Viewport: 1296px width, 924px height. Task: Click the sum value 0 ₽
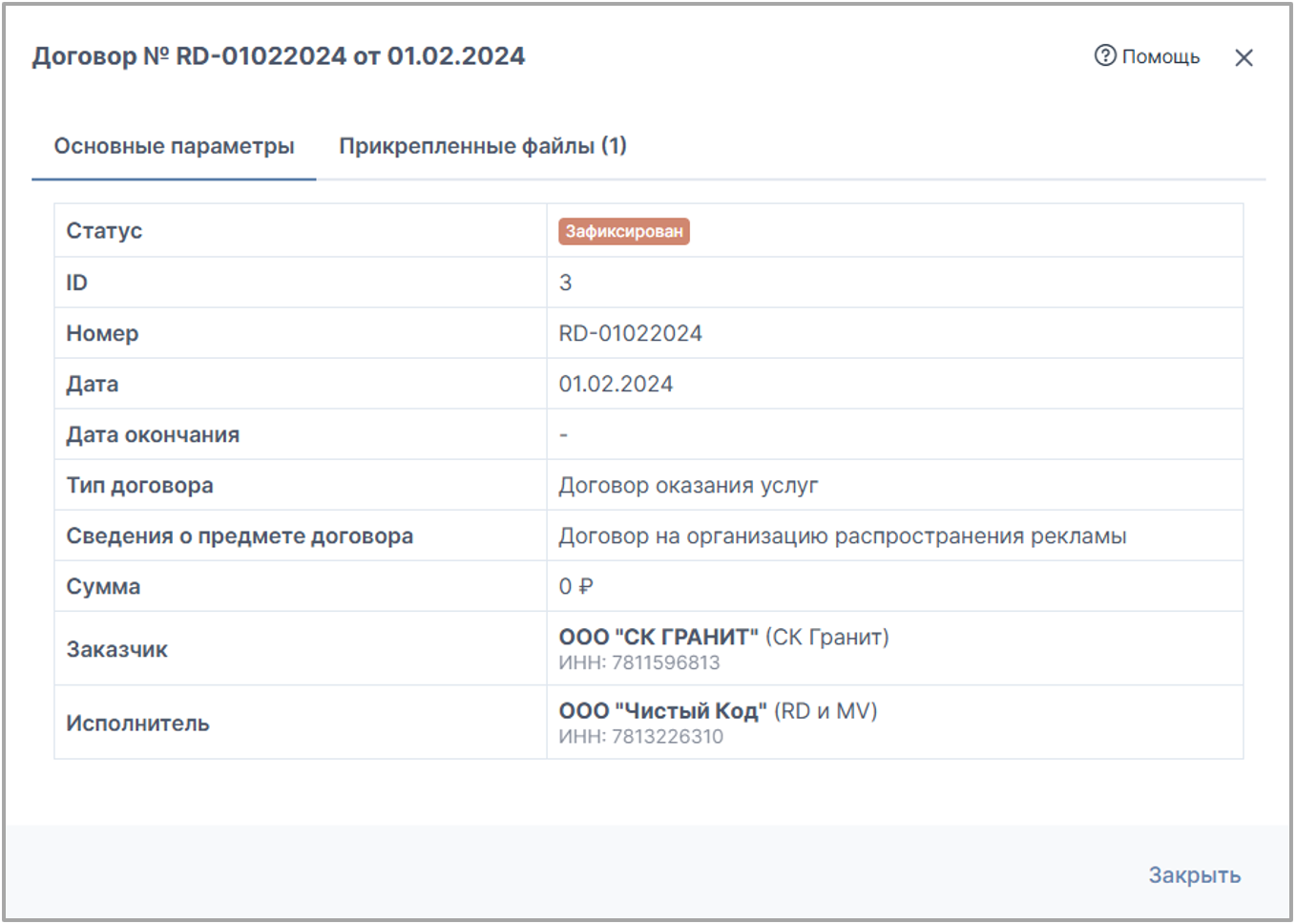(575, 586)
